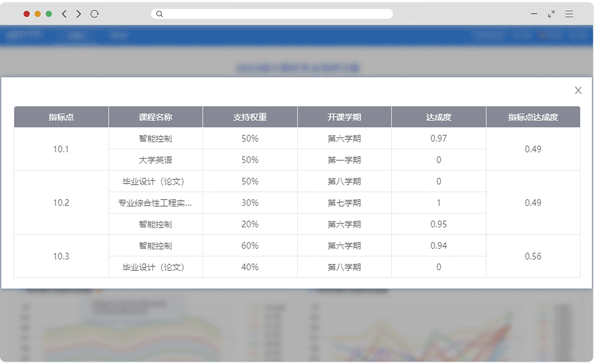Click the 60% weight value
The image size is (600, 364).
(250, 246)
